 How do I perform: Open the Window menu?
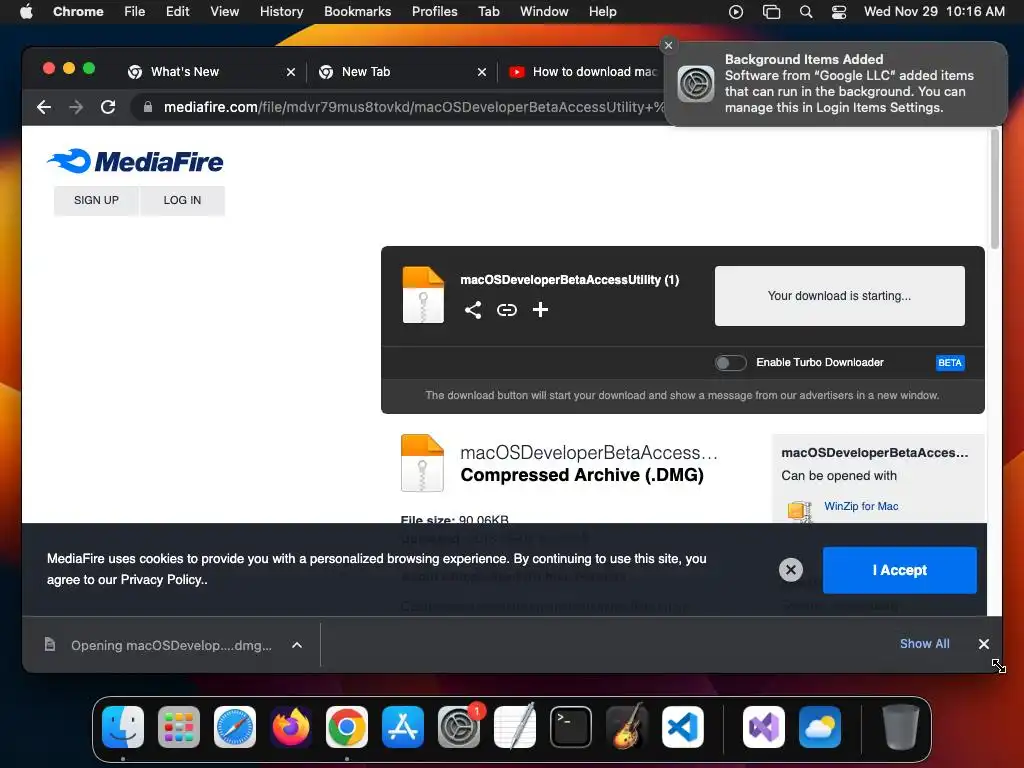tap(544, 12)
